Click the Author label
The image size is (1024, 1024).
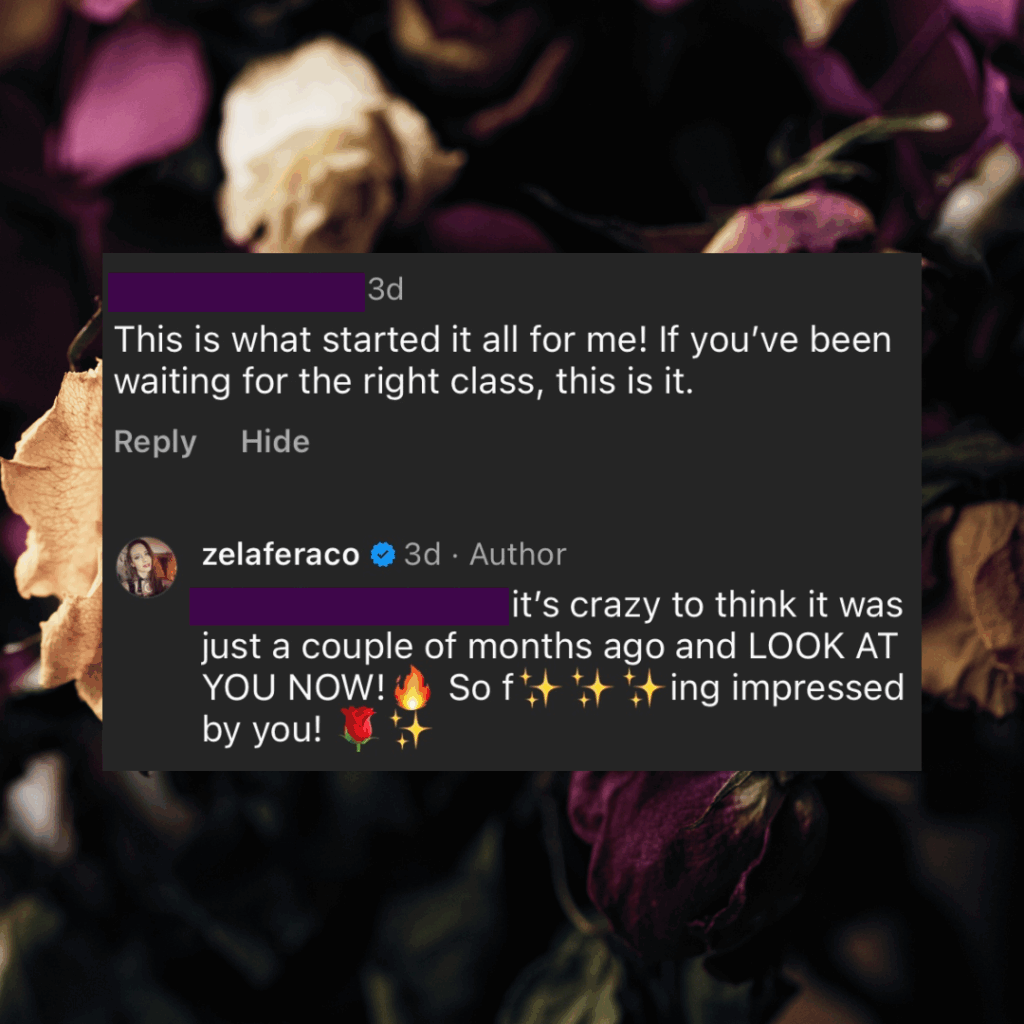[x=518, y=554]
